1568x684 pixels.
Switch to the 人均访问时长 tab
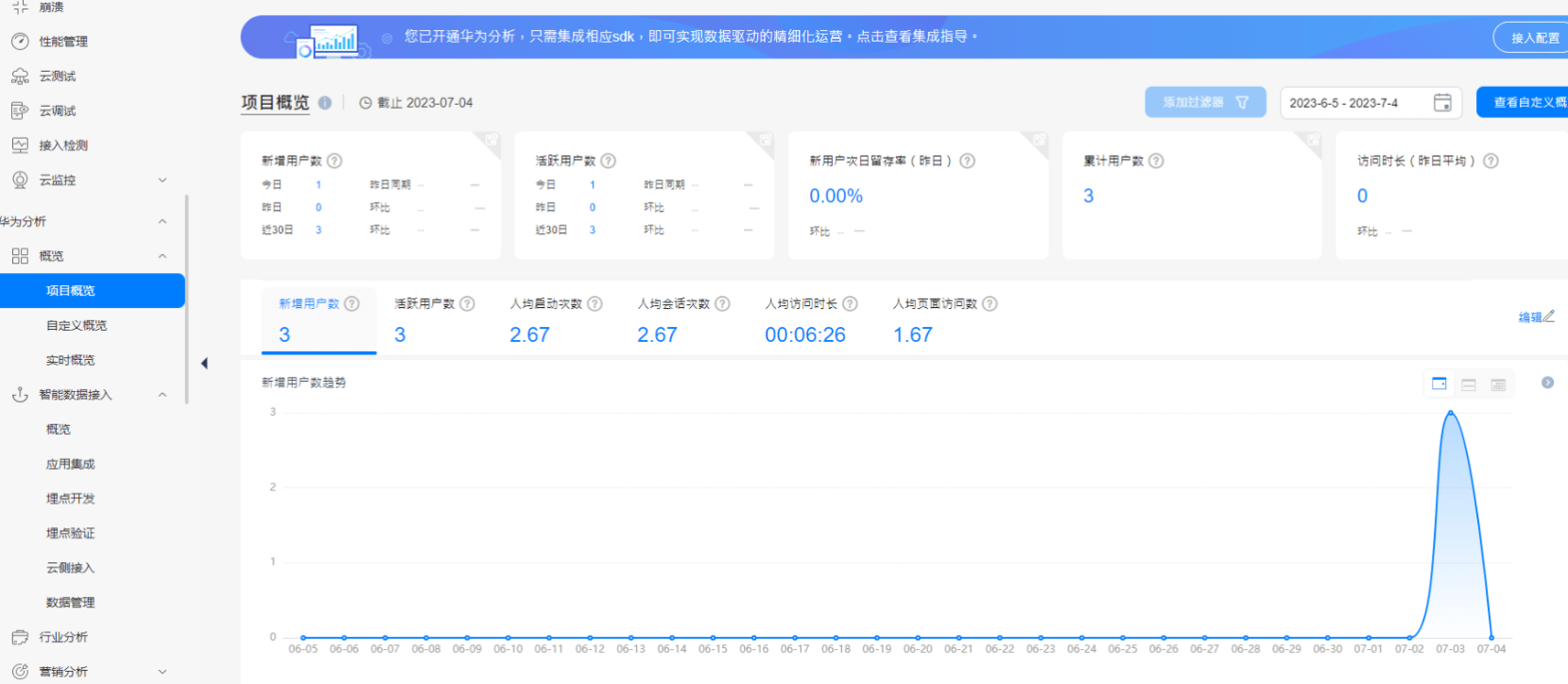[811, 321]
